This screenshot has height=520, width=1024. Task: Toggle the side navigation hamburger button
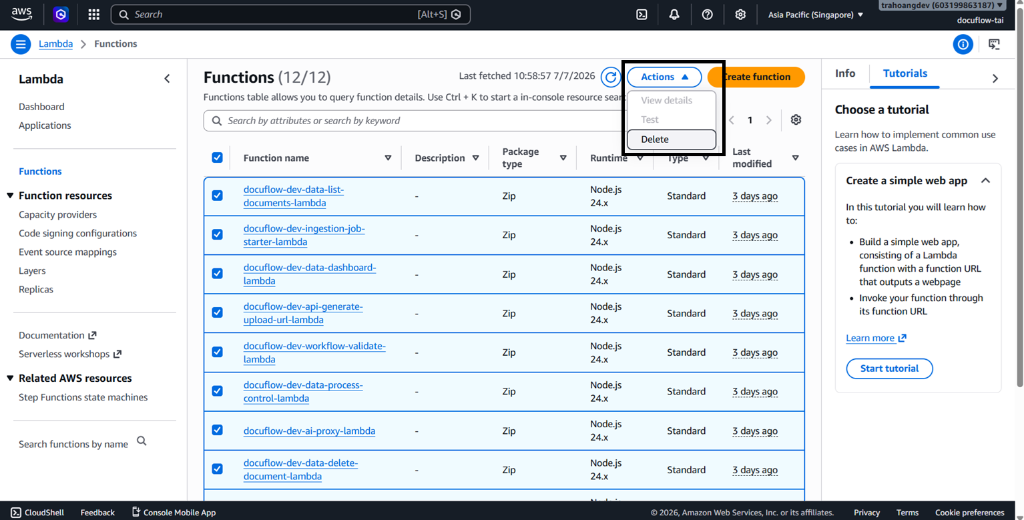pyautogui.click(x=20, y=44)
